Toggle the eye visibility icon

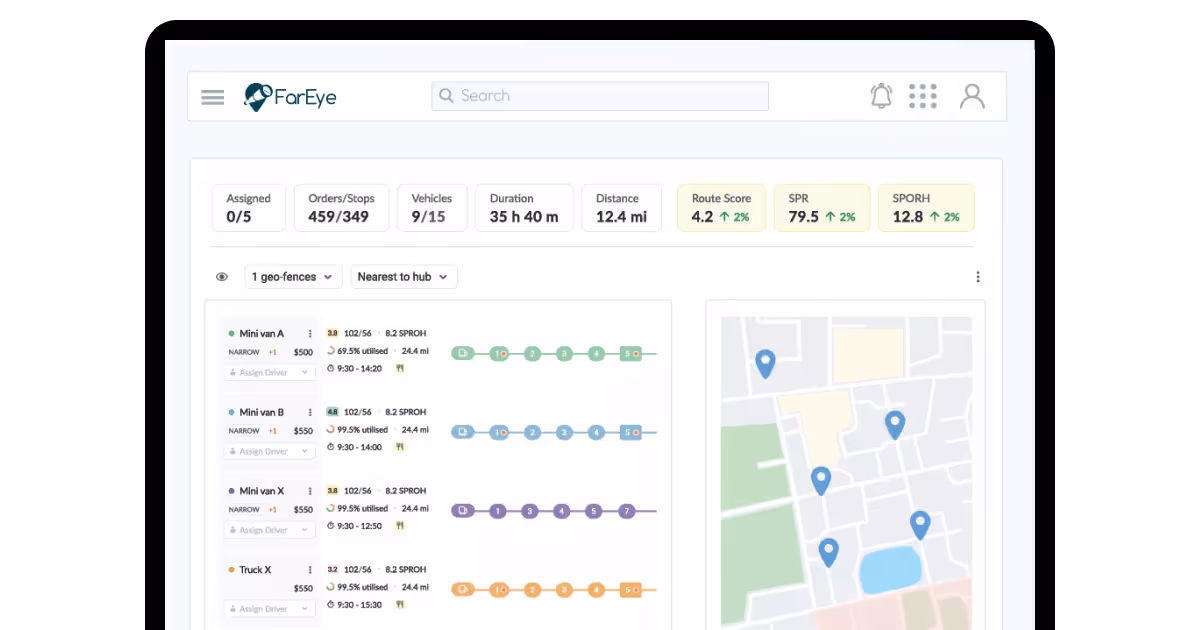point(222,277)
